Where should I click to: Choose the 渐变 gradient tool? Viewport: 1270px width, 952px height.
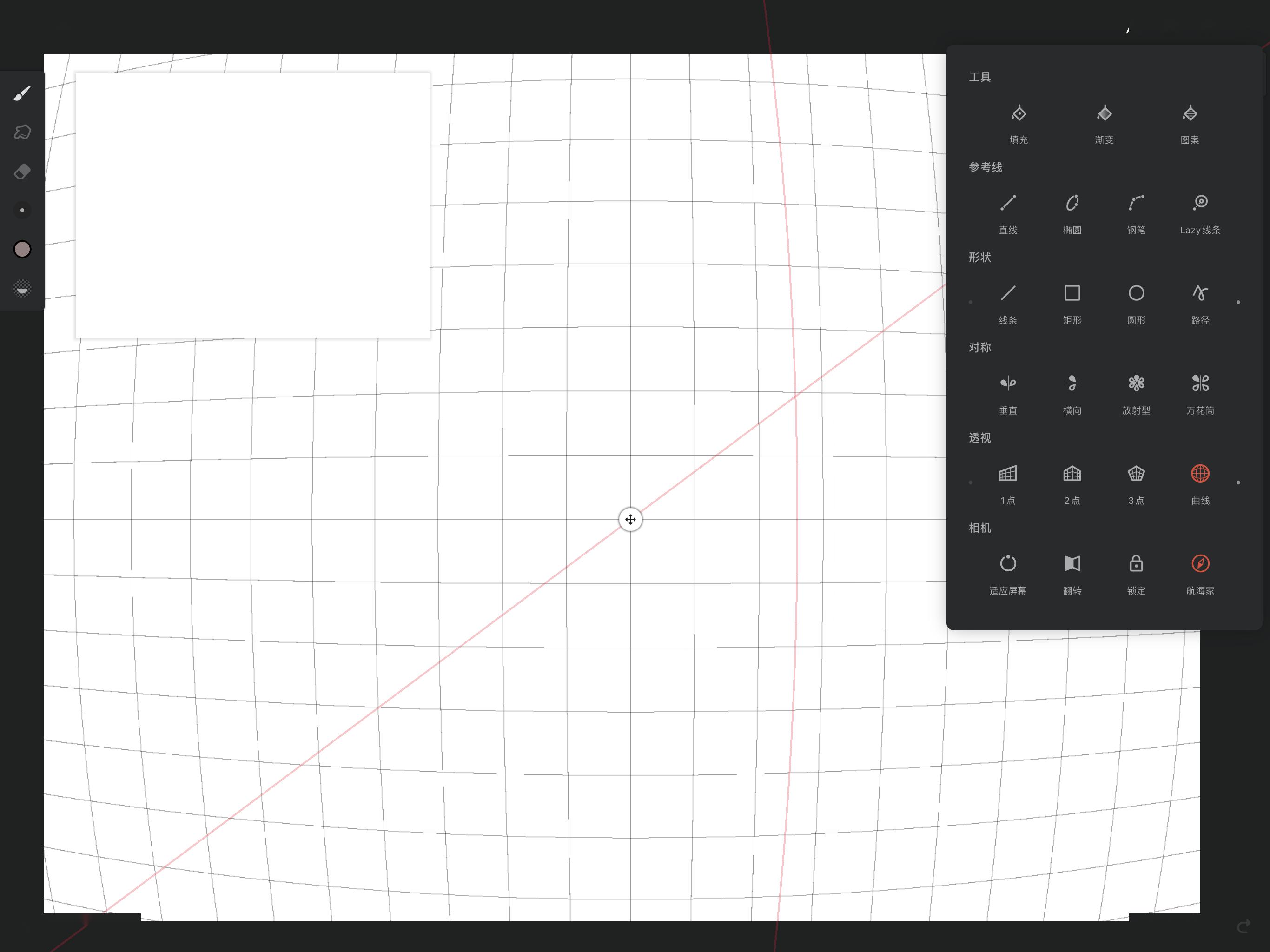1104,124
